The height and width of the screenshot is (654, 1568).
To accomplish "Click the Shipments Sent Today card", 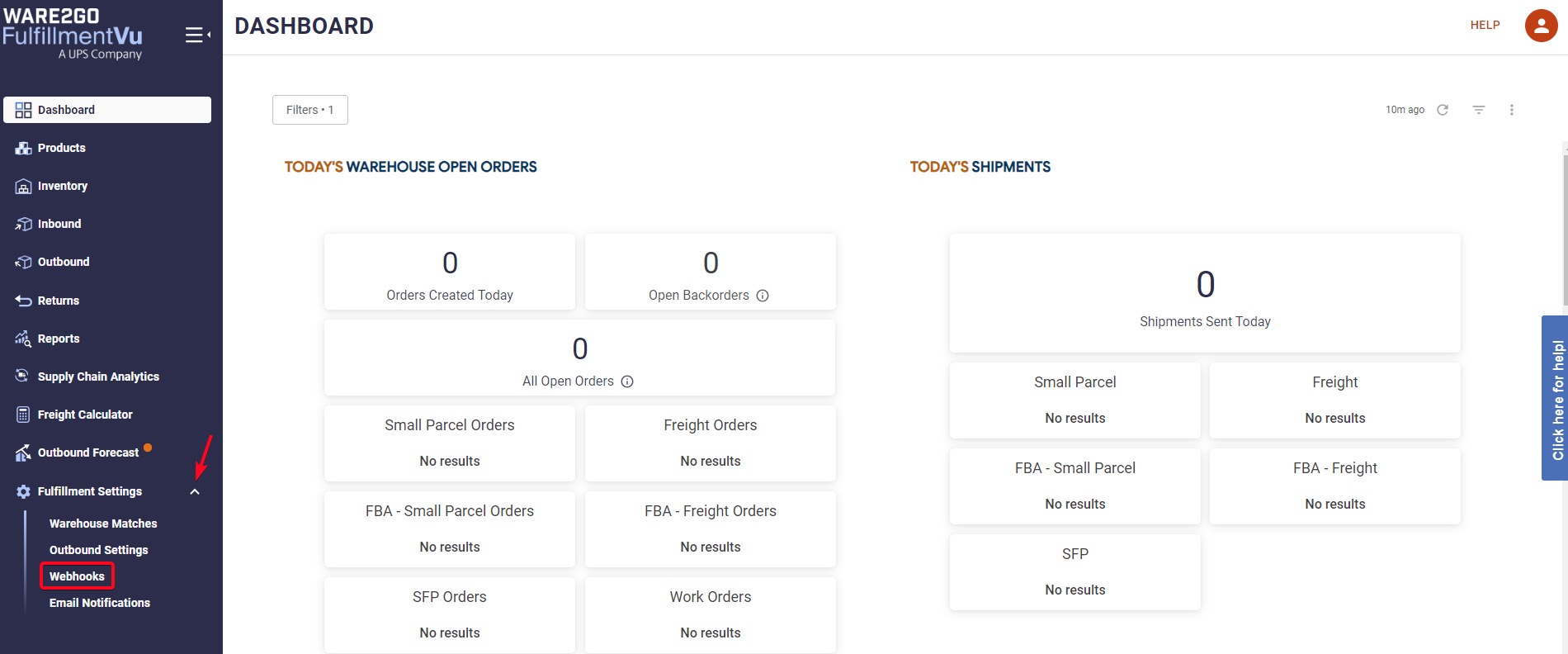I will [x=1204, y=293].
